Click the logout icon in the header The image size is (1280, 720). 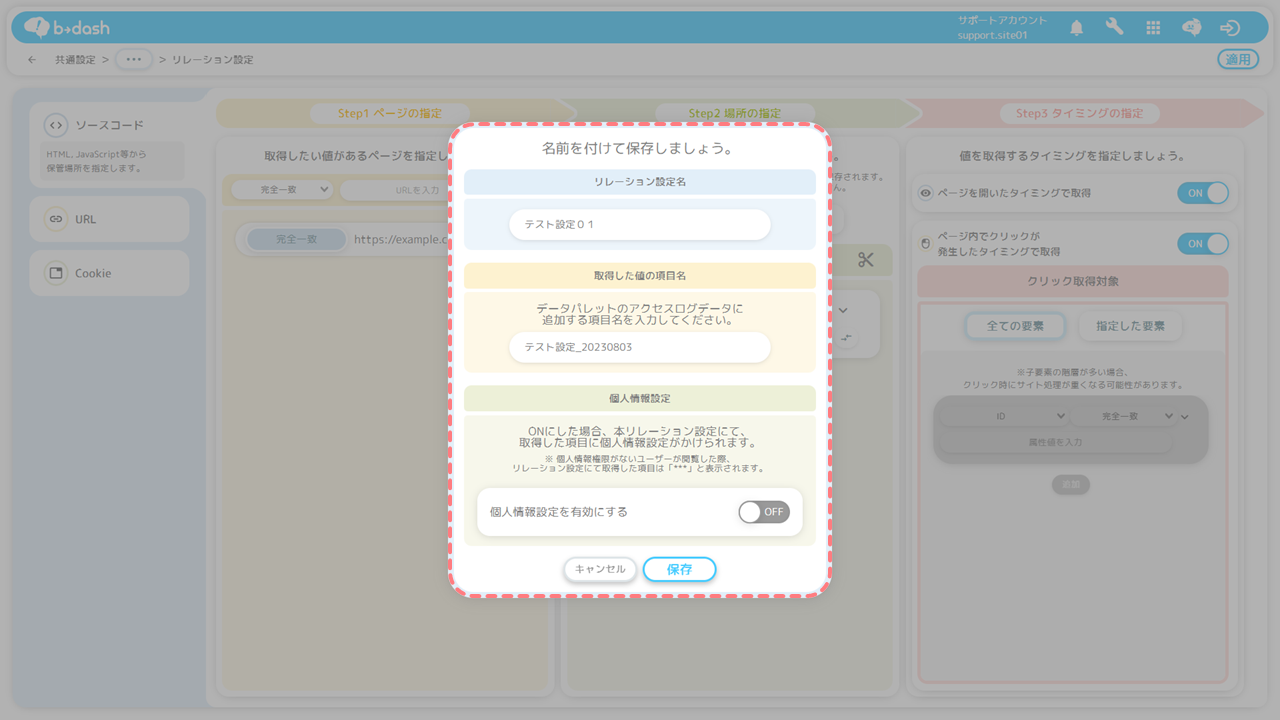(1230, 28)
